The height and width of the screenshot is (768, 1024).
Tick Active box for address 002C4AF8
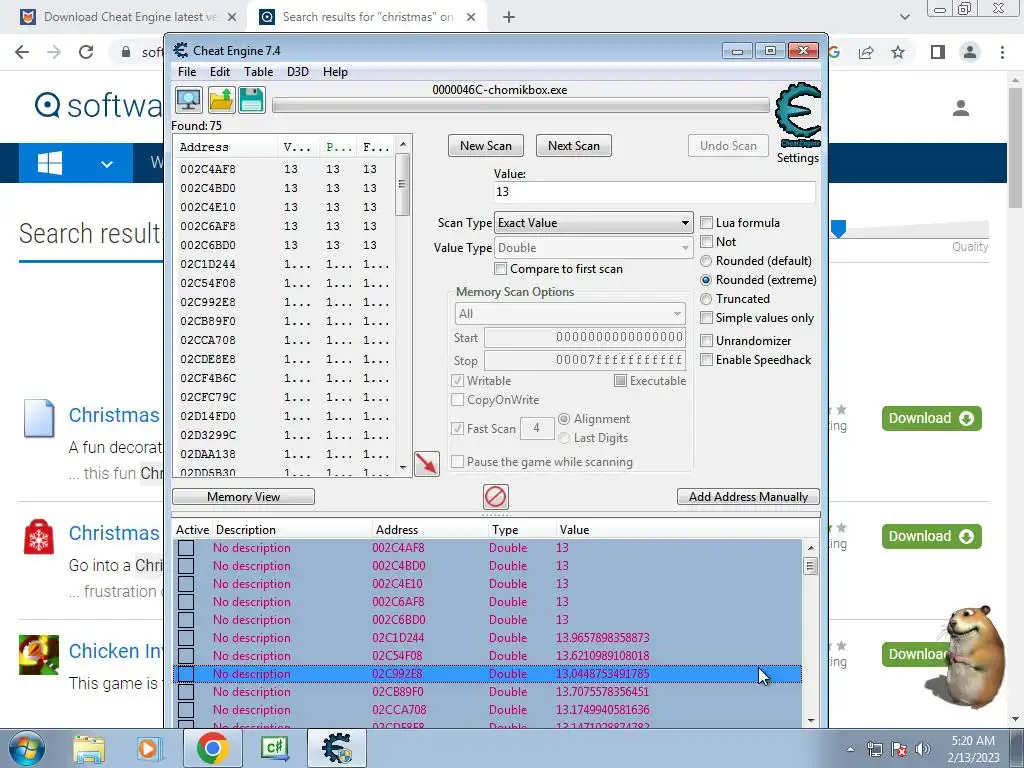tap(186, 548)
